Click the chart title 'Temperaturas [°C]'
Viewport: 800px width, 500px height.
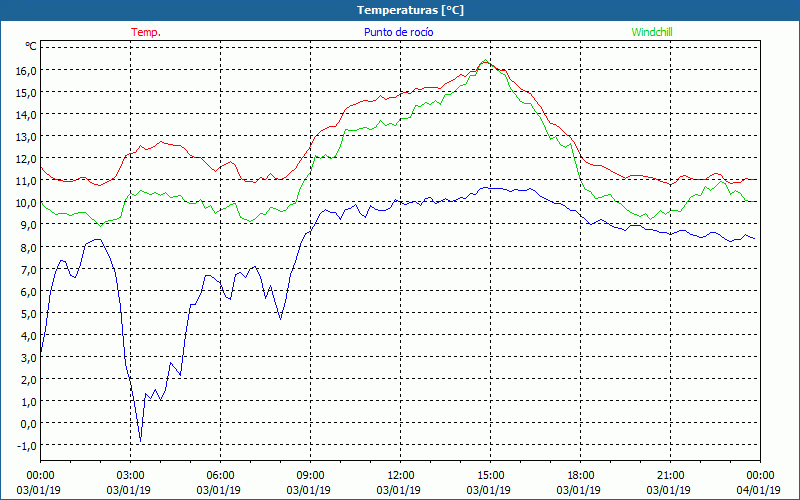pyautogui.click(x=410, y=10)
